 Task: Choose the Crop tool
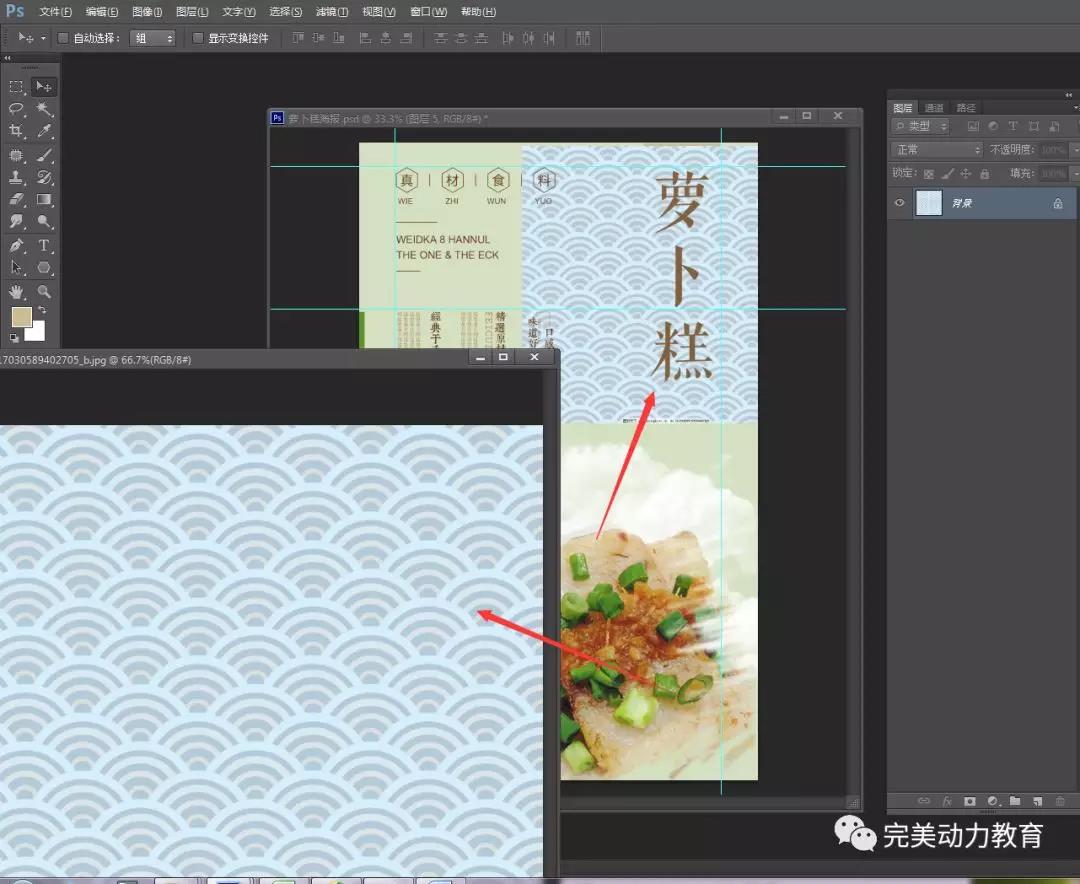click(16, 131)
